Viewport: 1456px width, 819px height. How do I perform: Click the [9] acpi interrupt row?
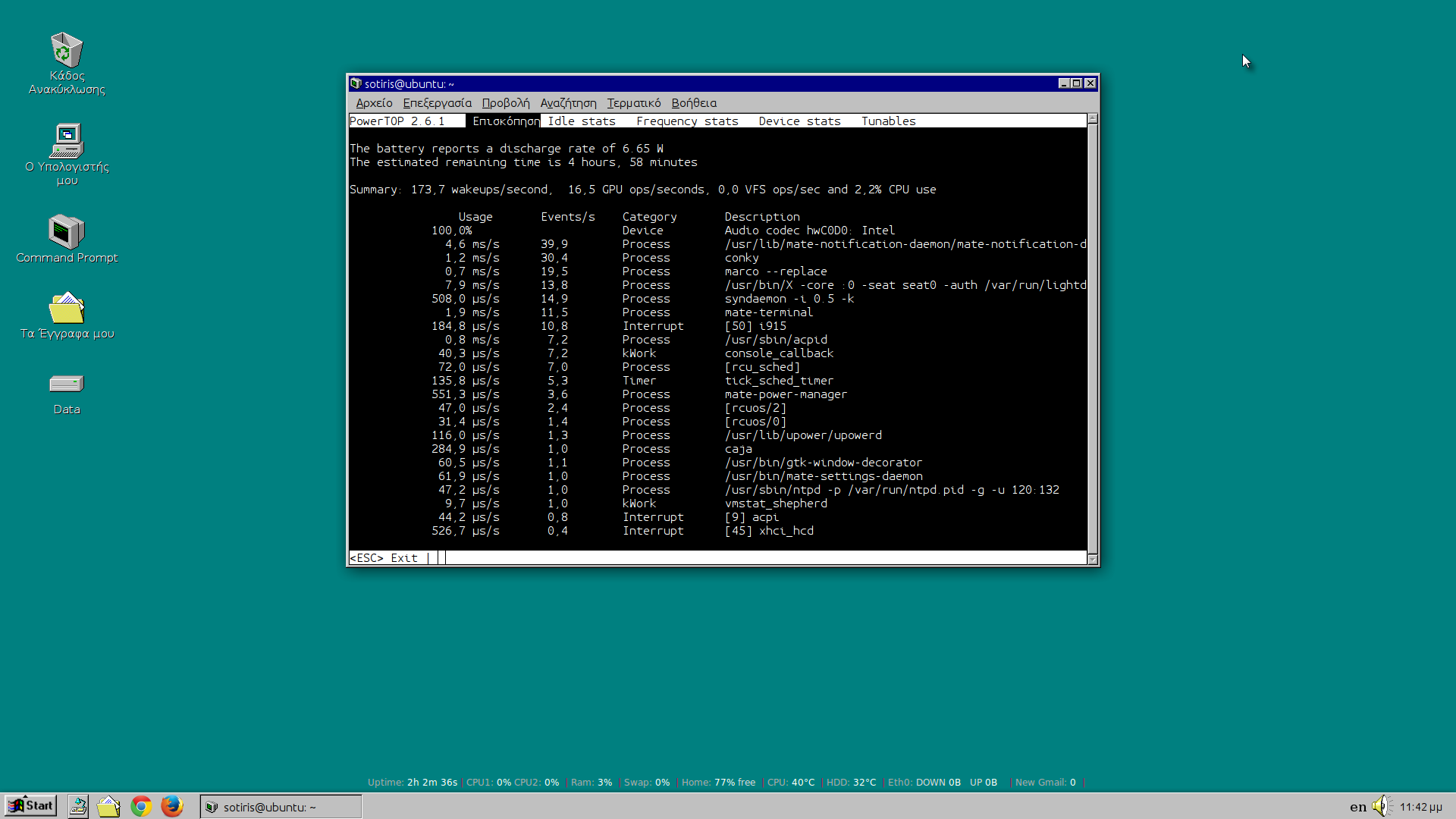coord(717,517)
